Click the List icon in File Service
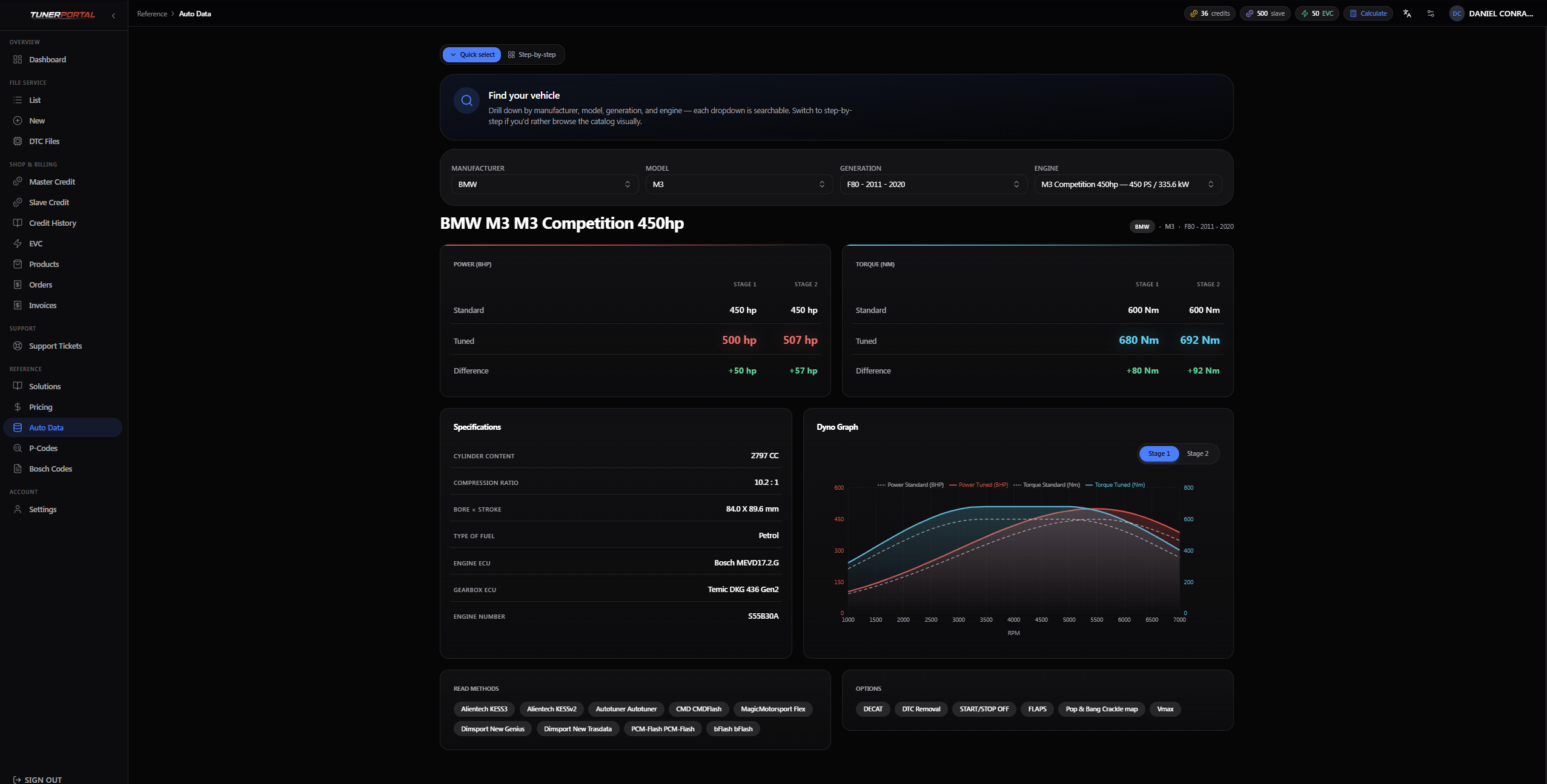The height and width of the screenshot is (784, 1547). click(x=18, y=100)
